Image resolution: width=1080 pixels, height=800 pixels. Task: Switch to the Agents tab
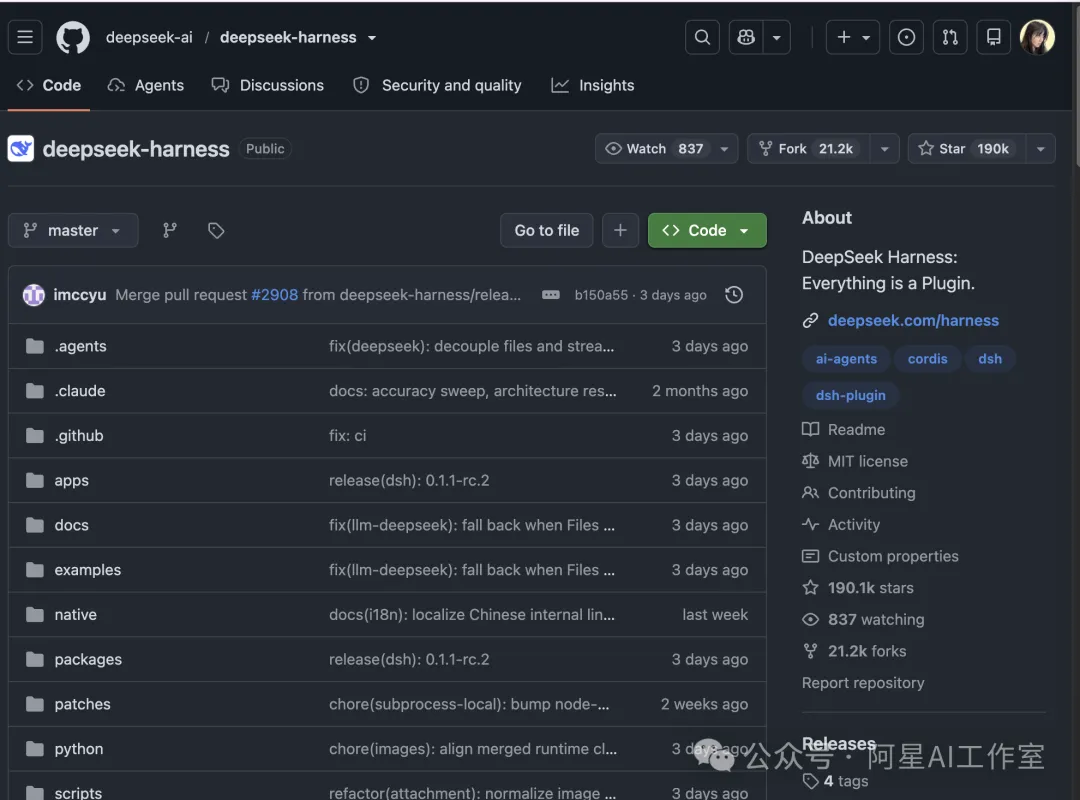(146, 85)
